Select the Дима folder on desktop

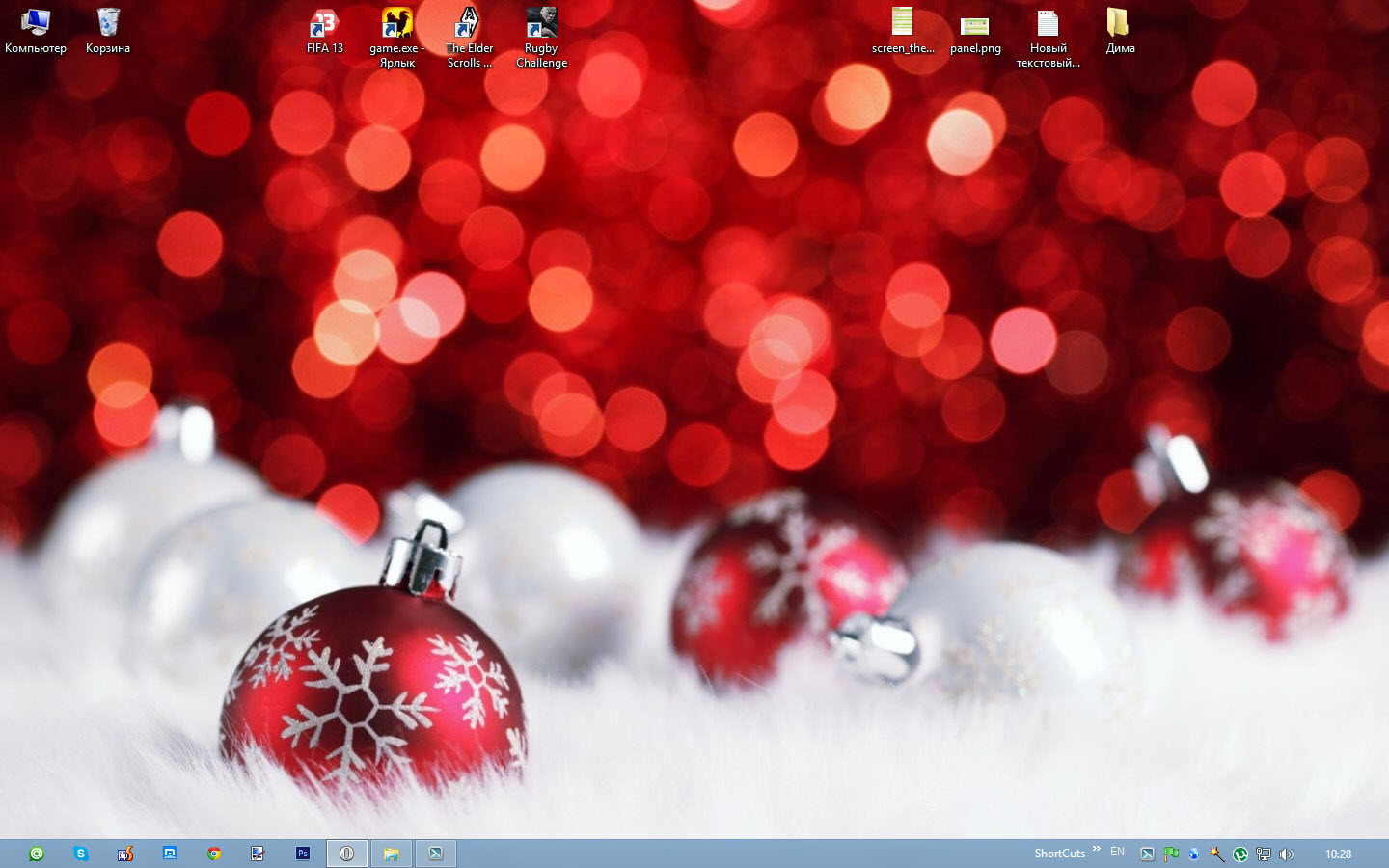tap(1120, 24)
